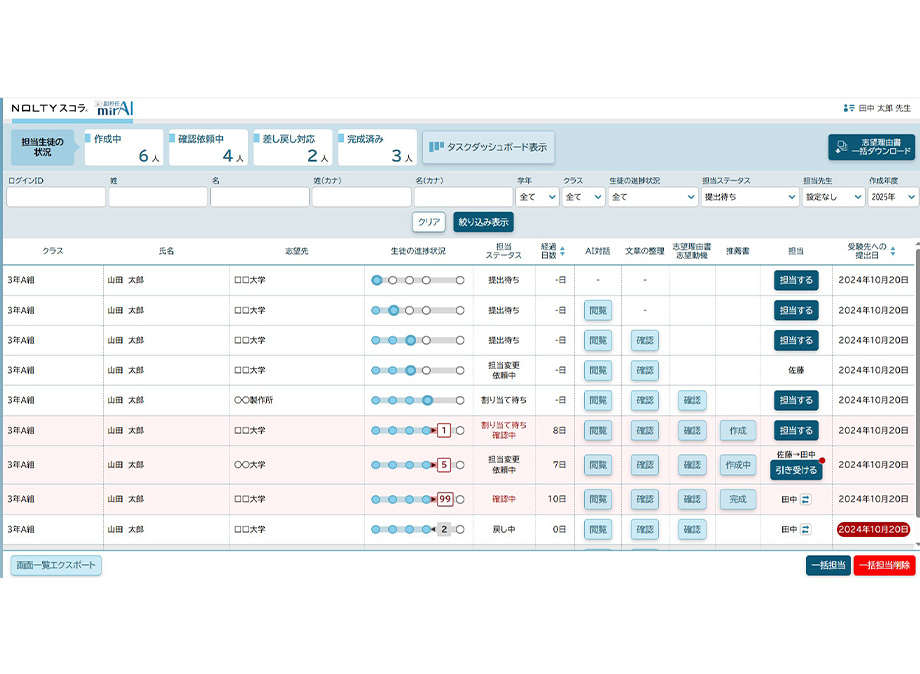920x674 pixels.
Task: Select the 作成中 6人 status card
Action: [123, 147]
